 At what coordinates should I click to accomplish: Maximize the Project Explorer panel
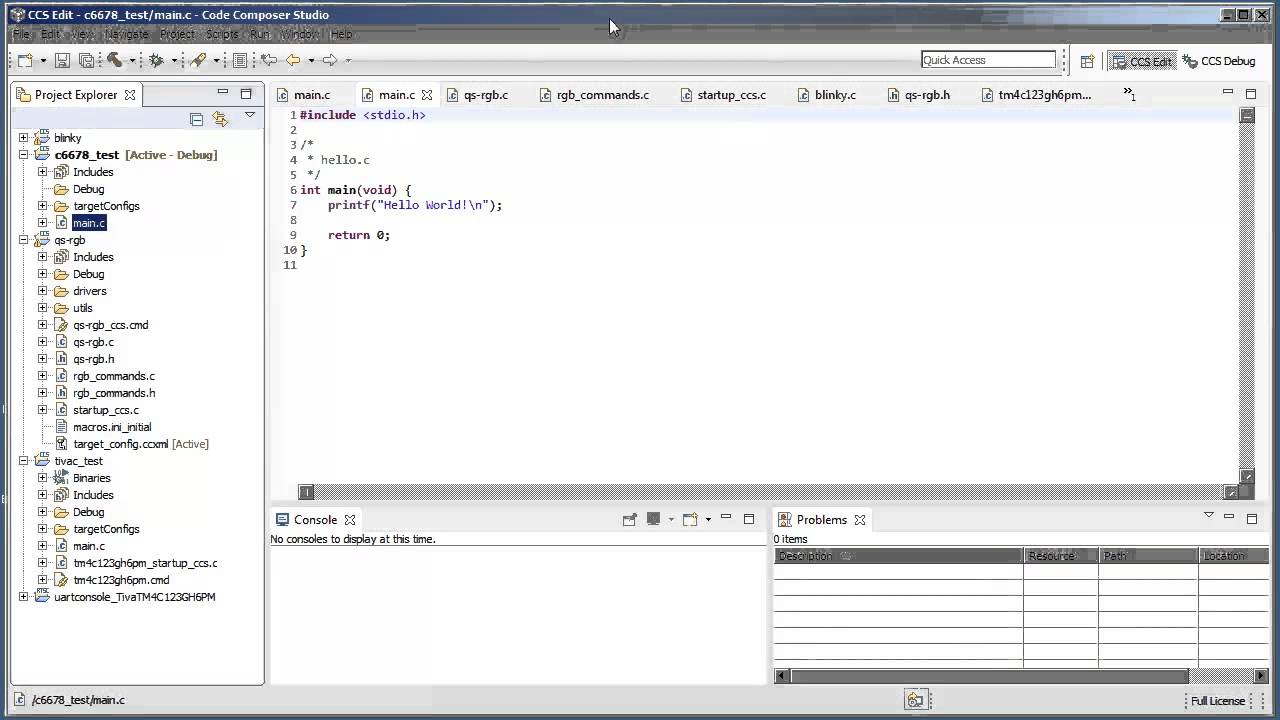[x=246, y=93]
